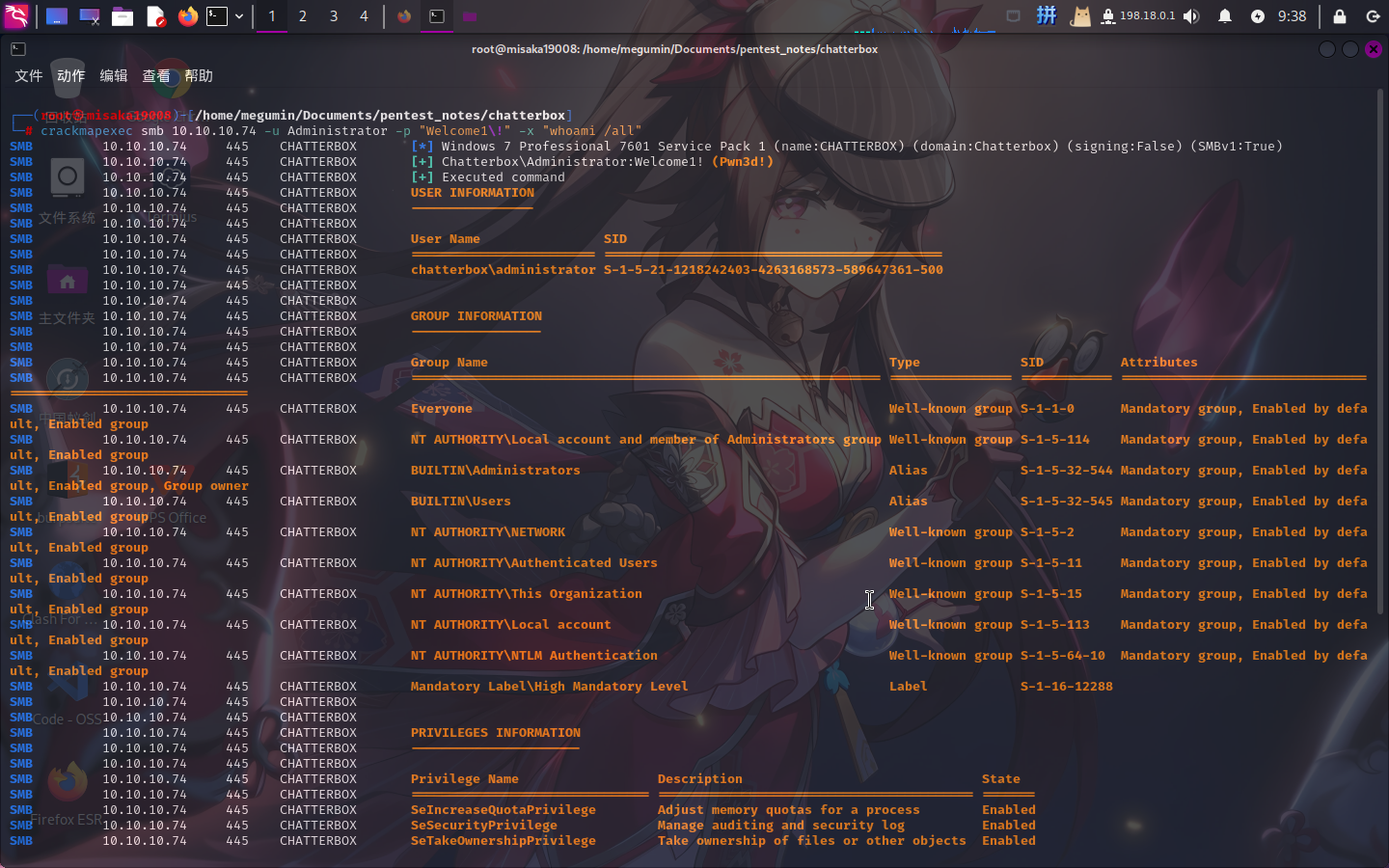Screen dimensions: 1389x868
Task: Click the "(Pwn3d!)" text
Action: point(743,162)
